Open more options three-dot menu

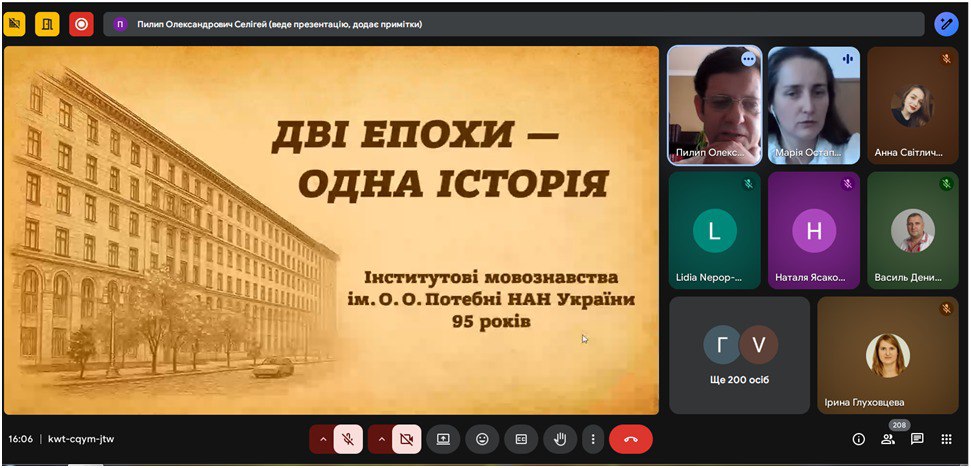tap(593, 439)
